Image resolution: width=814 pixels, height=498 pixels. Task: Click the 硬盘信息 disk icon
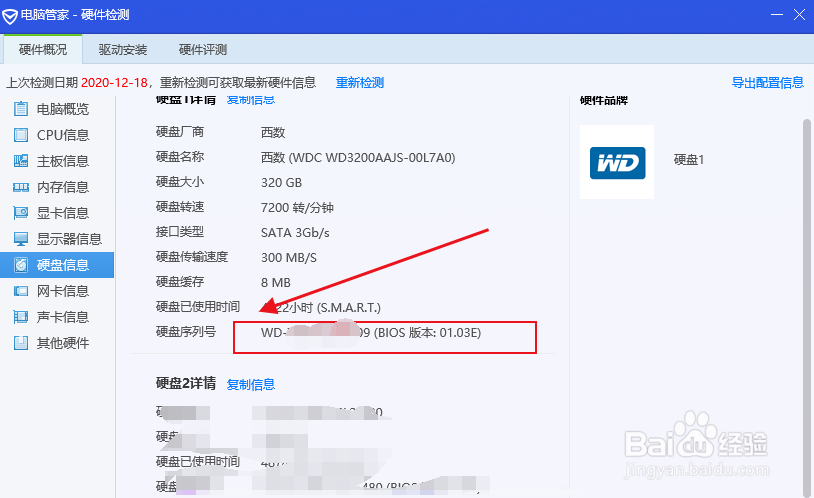21,265
